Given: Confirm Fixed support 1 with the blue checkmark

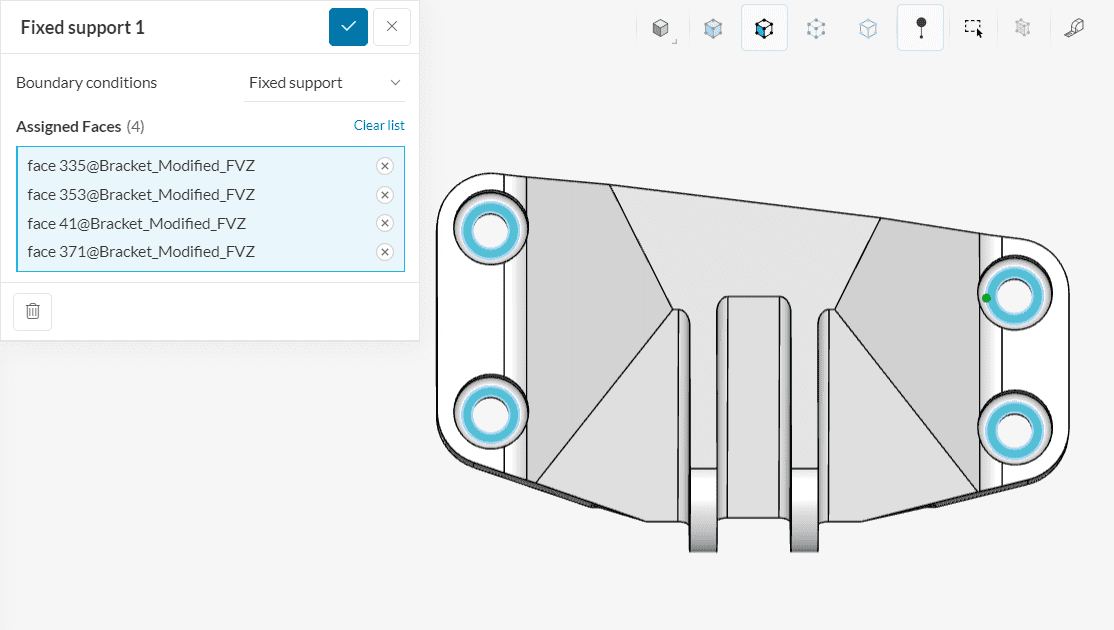Looking at the screenshot, I should (x=348, y=27).
